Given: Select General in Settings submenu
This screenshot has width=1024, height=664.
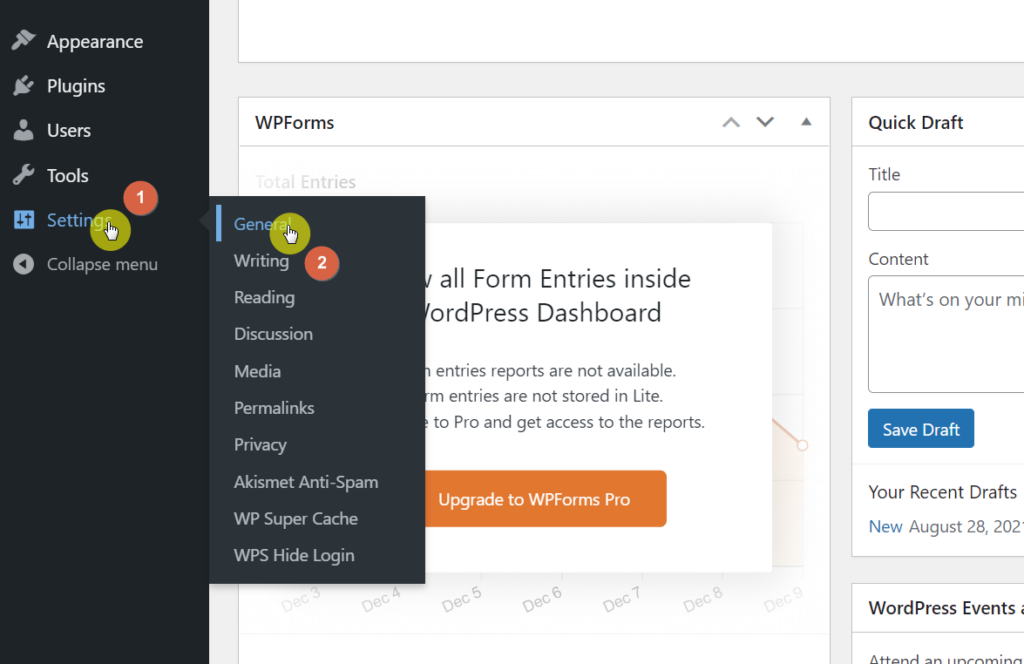Looking at the screenshot, I should click(263, 224).
